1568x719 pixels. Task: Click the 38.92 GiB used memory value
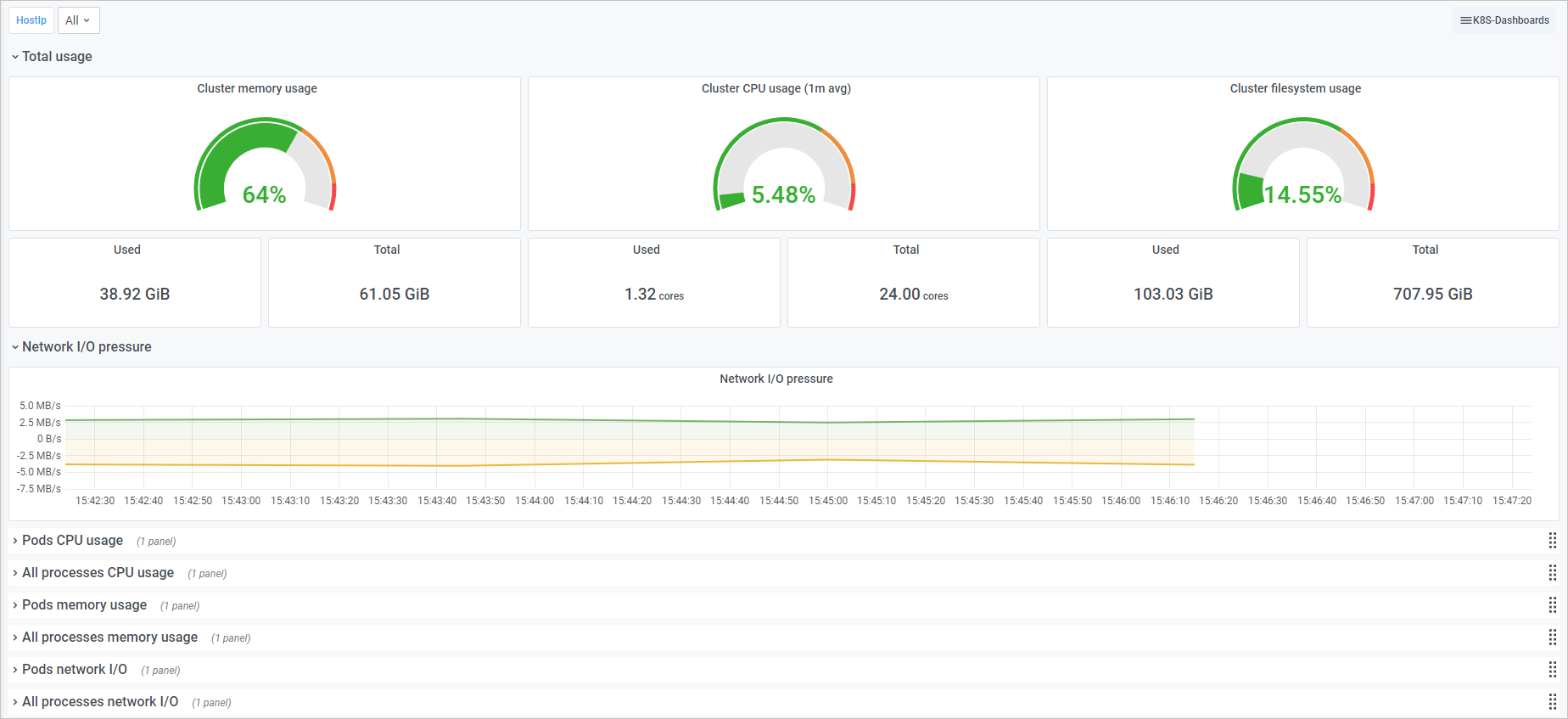135,295
